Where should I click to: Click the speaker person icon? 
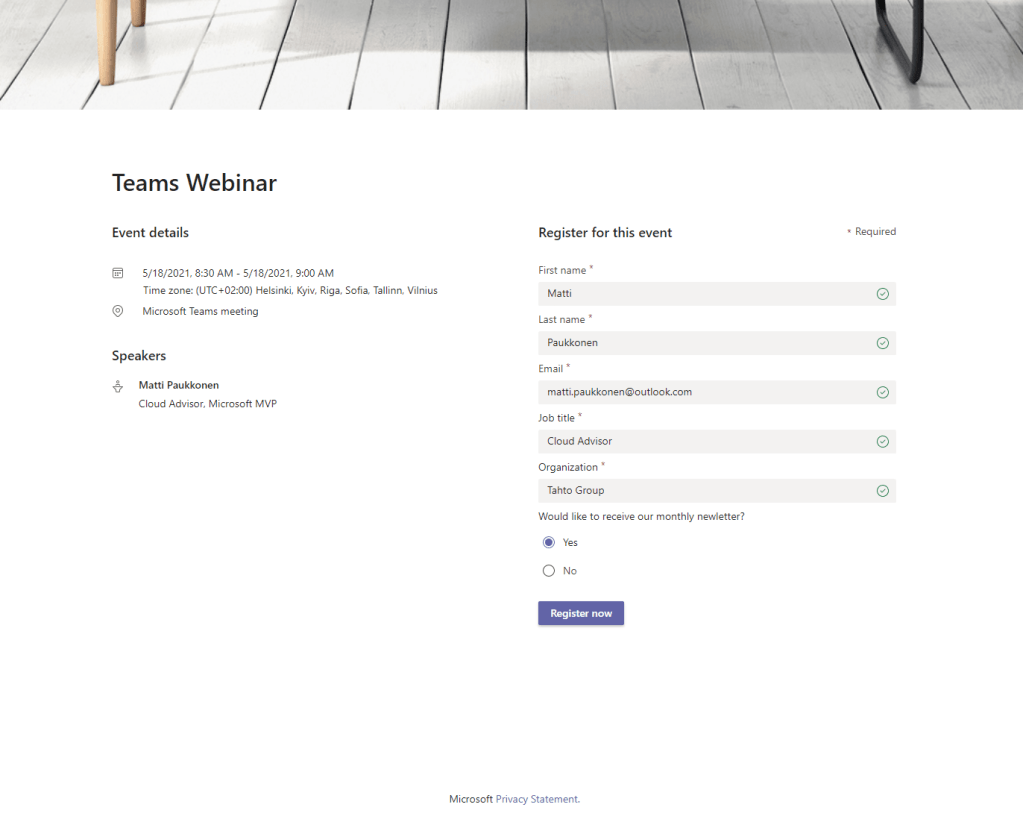pos(118,386)
